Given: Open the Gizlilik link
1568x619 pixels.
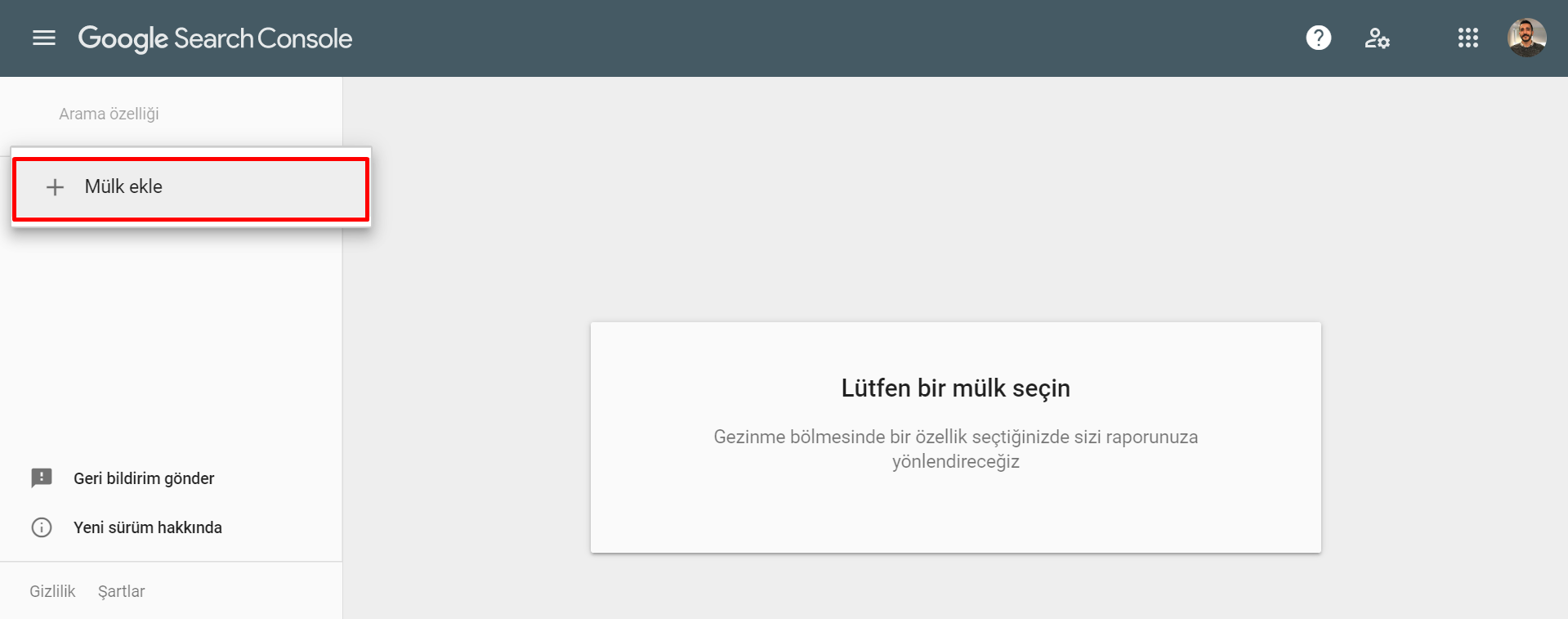Looking at the screenshot, I should [x=52, y=591].
